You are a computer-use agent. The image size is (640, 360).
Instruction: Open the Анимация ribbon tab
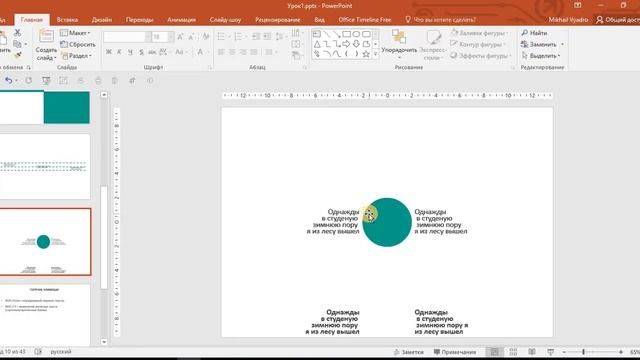[x=181, y=20]
